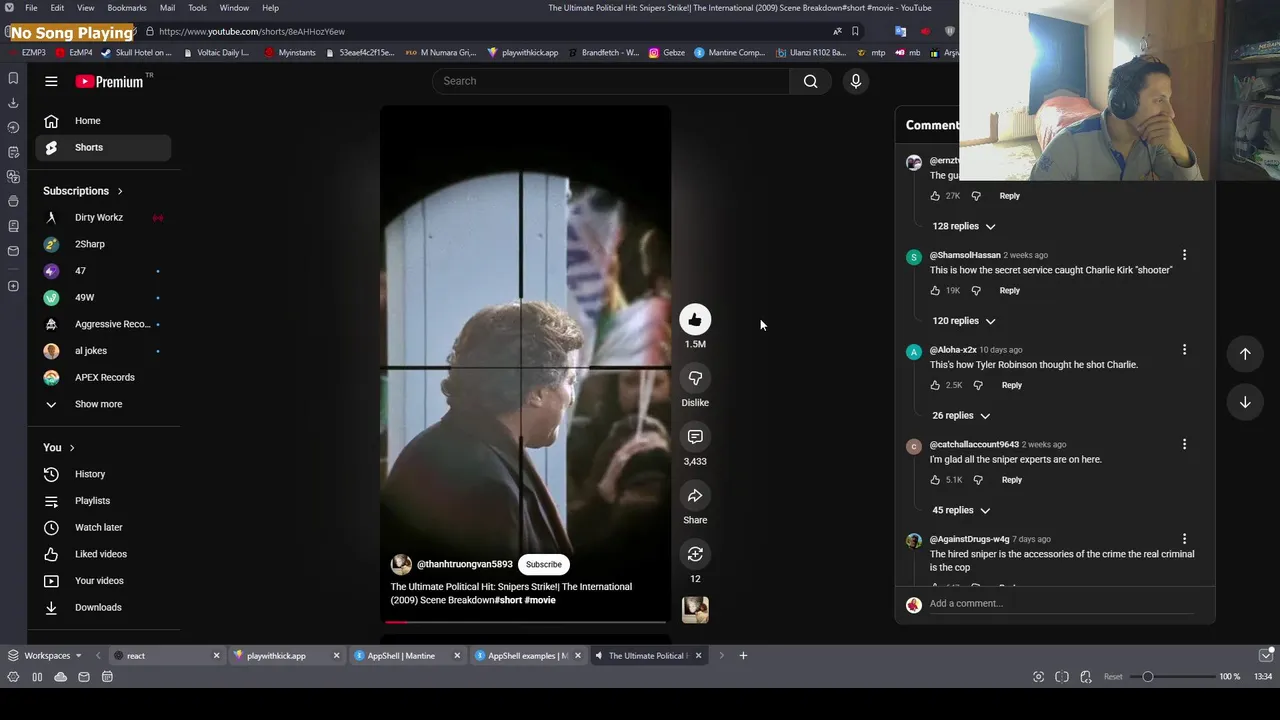Open the APEX Records subscription
The width and height of the screenshot is (1280, 720).
103,378
